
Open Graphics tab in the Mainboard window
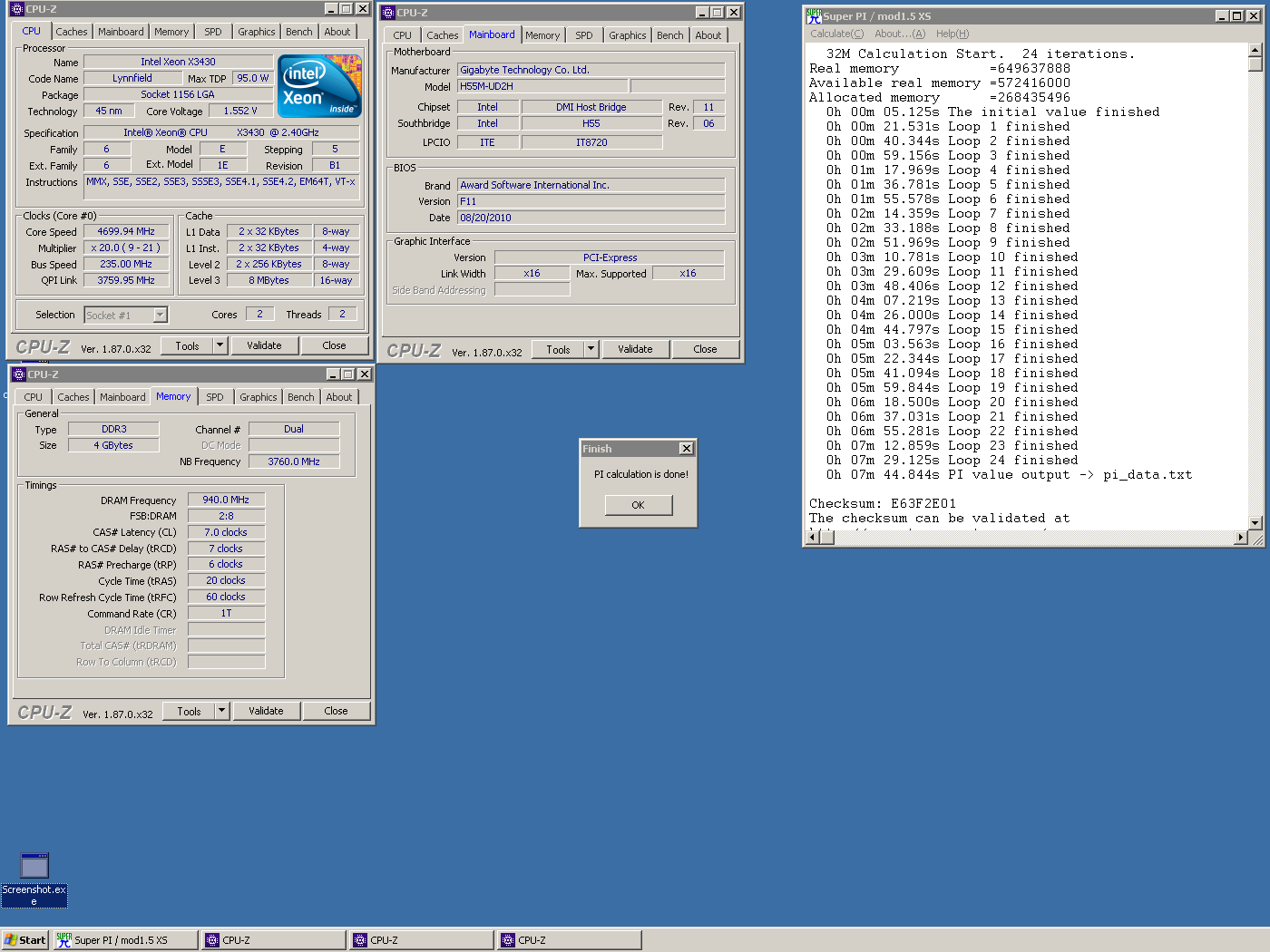(628, 35)
